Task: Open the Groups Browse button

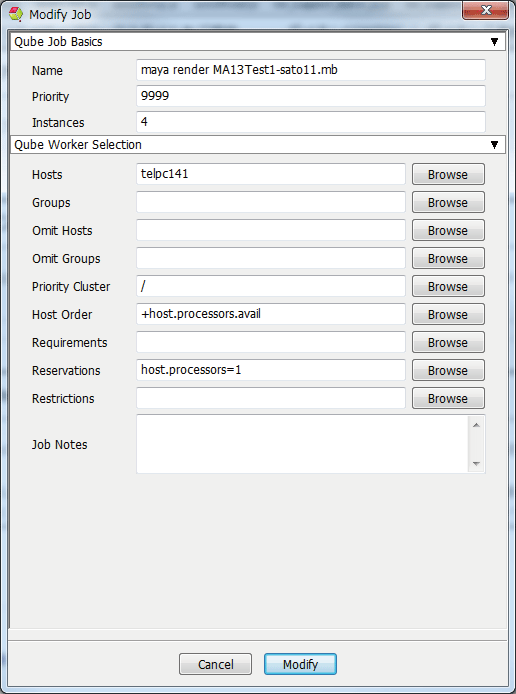Action: 448,202
